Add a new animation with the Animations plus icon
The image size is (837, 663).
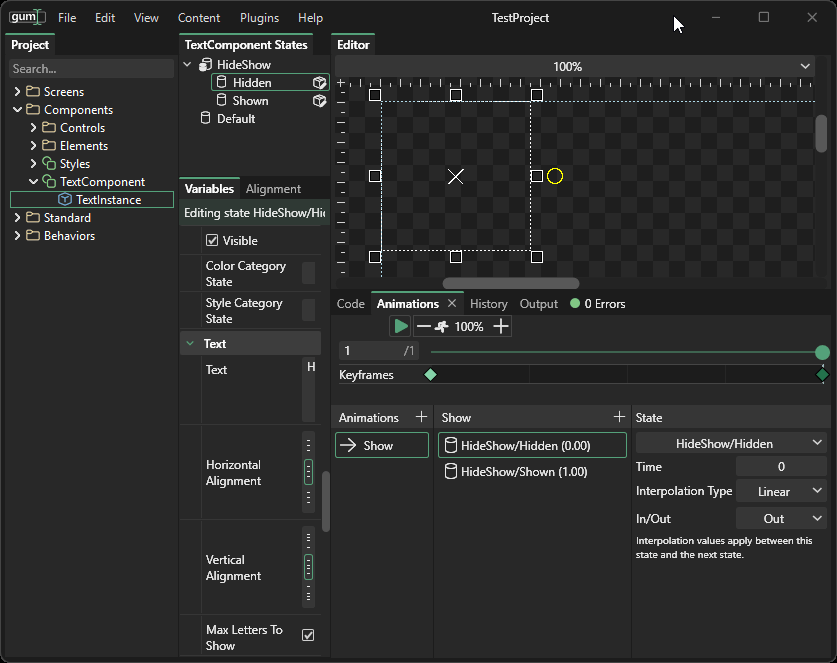(421, 417)
